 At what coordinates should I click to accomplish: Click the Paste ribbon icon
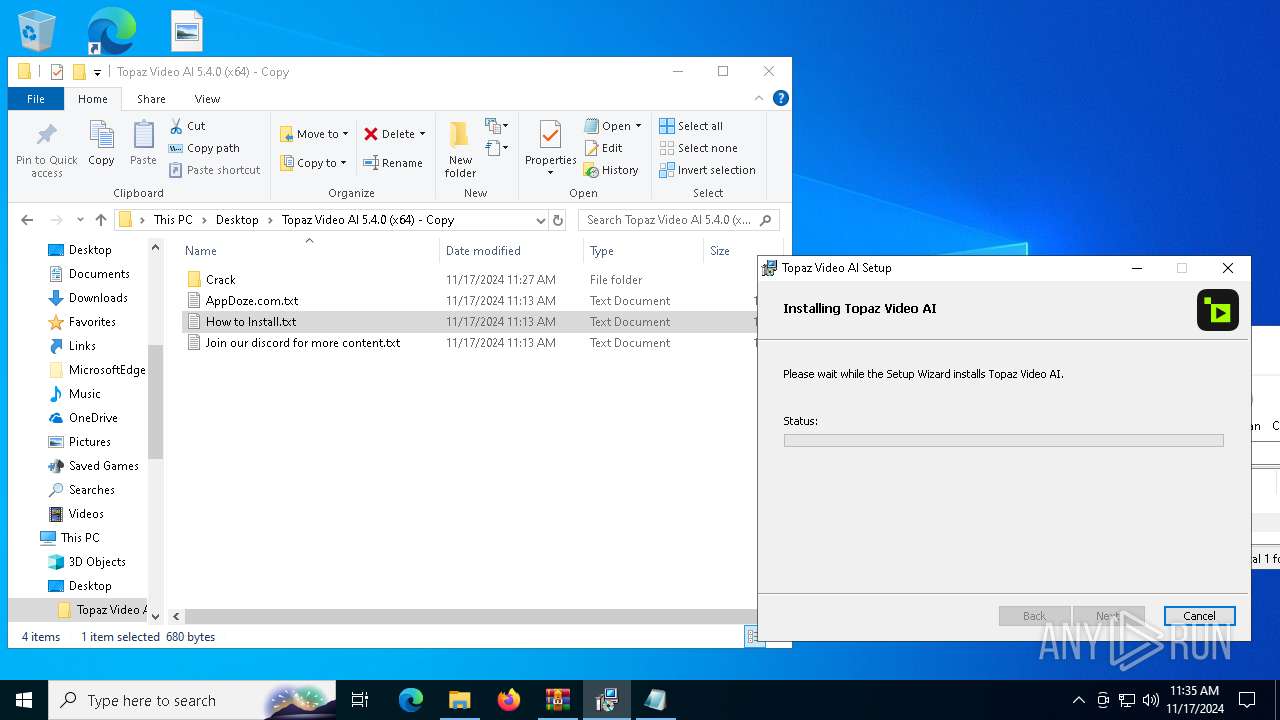[143, 143]
